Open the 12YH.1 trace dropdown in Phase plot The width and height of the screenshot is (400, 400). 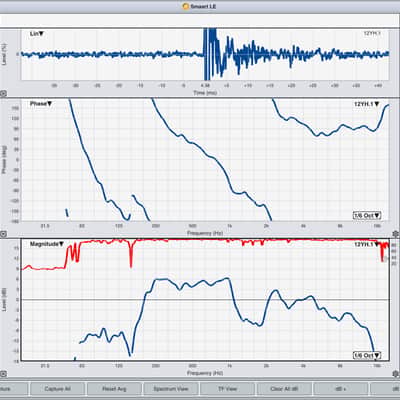click(367, 104)
